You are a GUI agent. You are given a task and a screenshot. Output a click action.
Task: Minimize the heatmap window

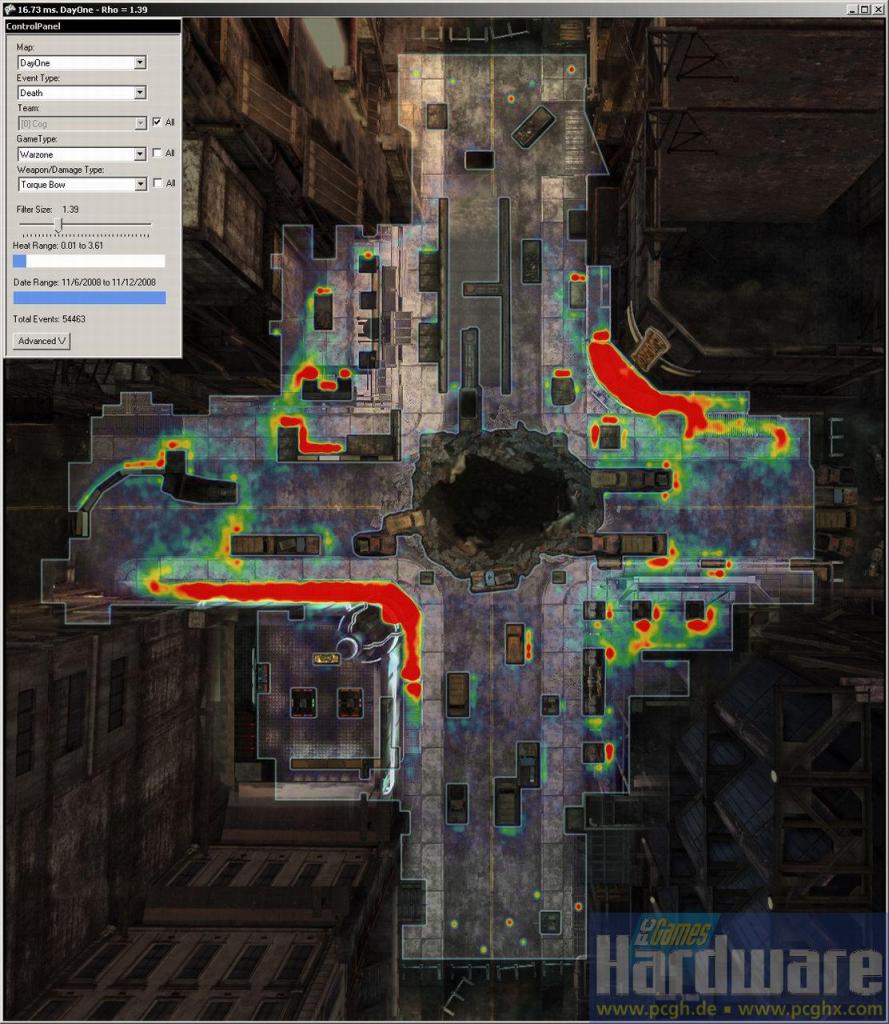[x=852, y=9]
